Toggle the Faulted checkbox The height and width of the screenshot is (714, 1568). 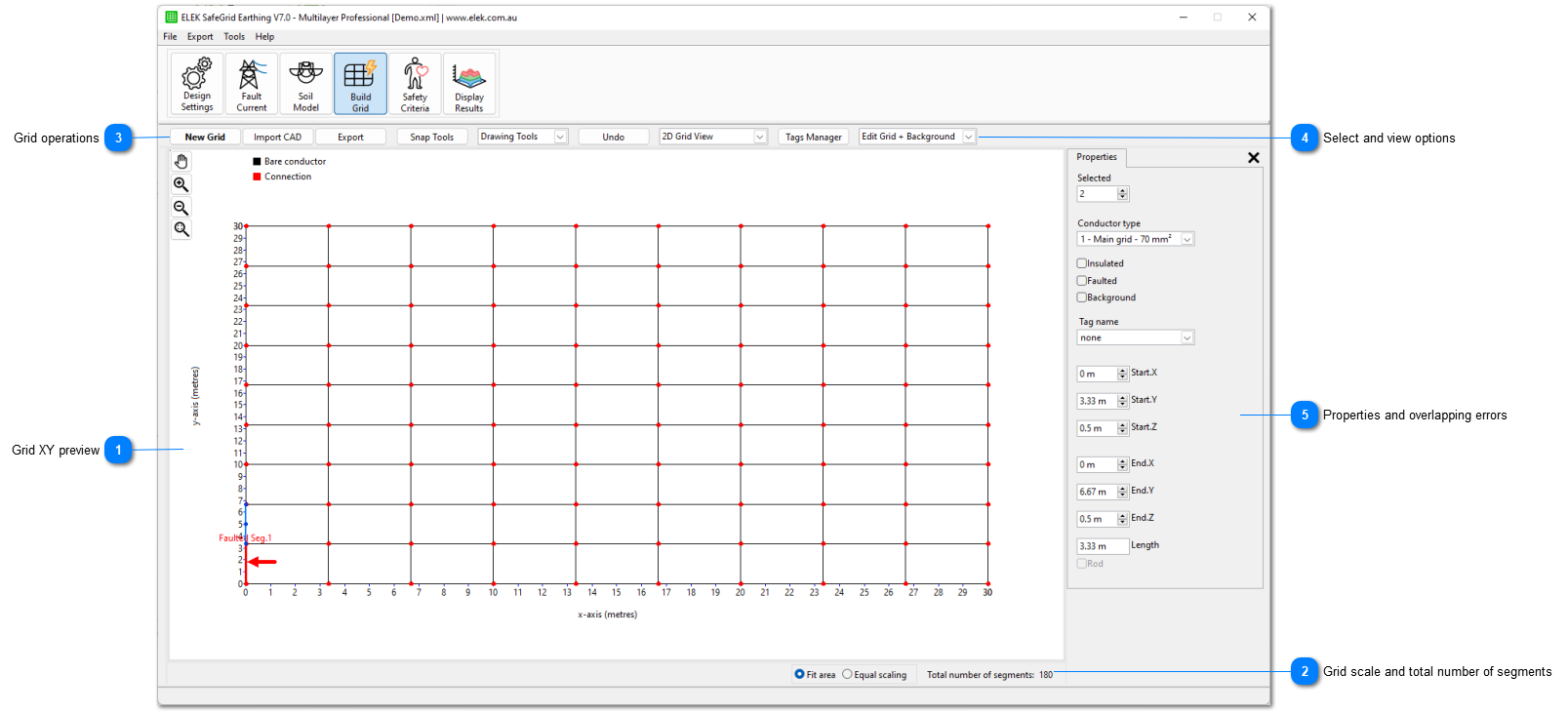point(1081,281)
